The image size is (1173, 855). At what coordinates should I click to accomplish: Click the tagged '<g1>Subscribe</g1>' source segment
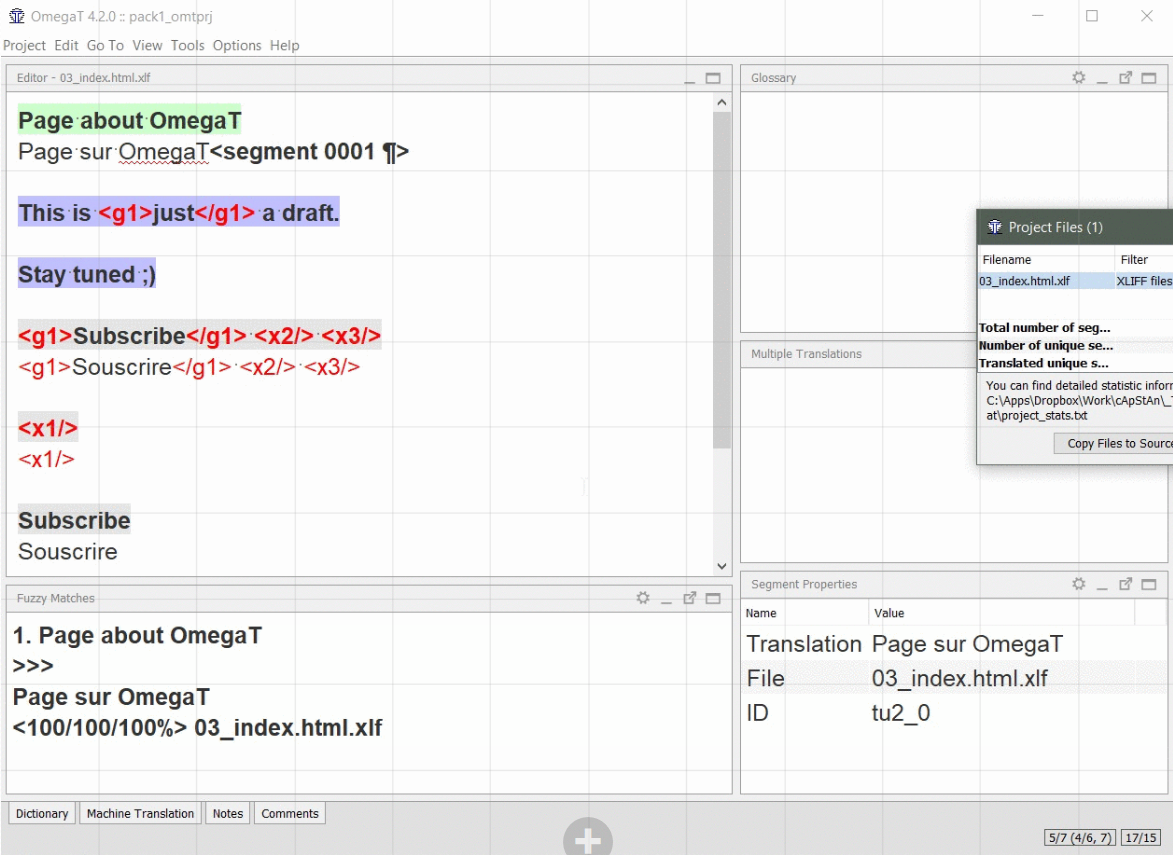200,336
